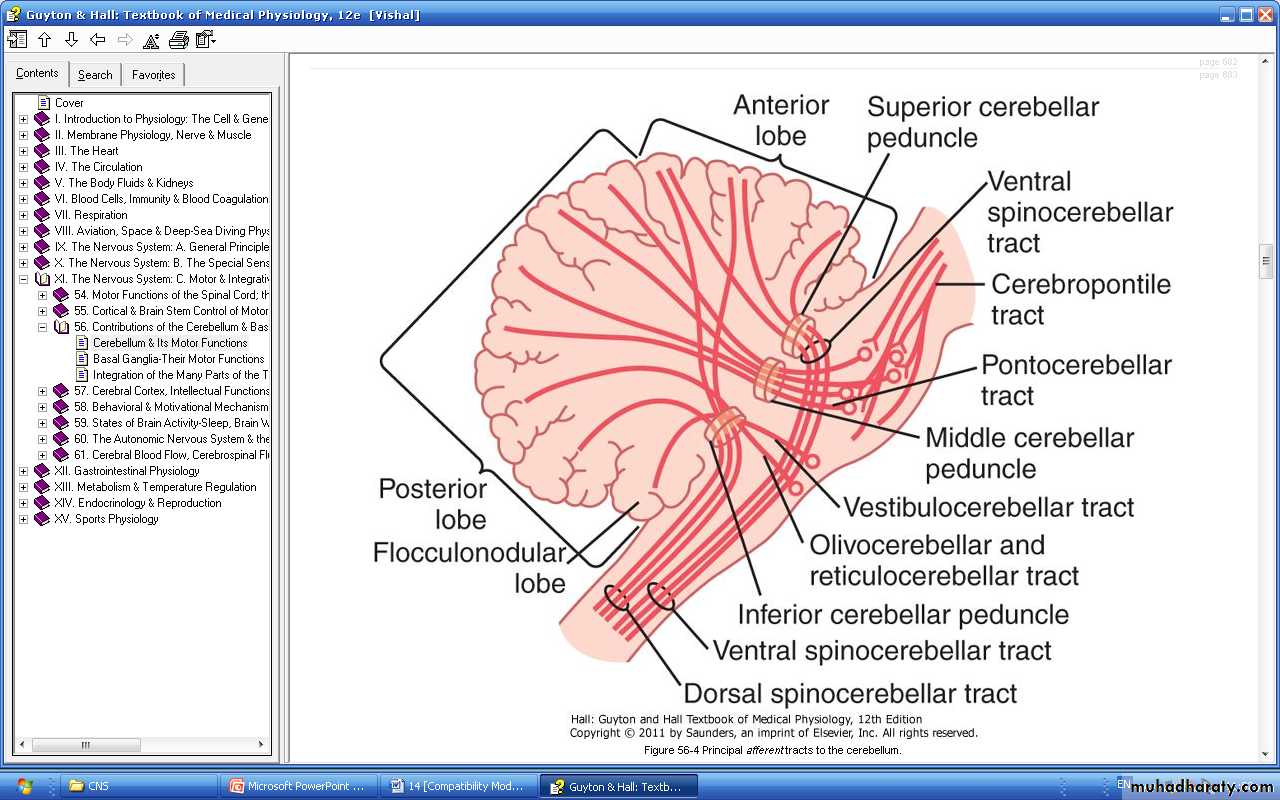
Task: Select Basal Ganglia-Their Motor Functions topic
Action: point(178,359)
